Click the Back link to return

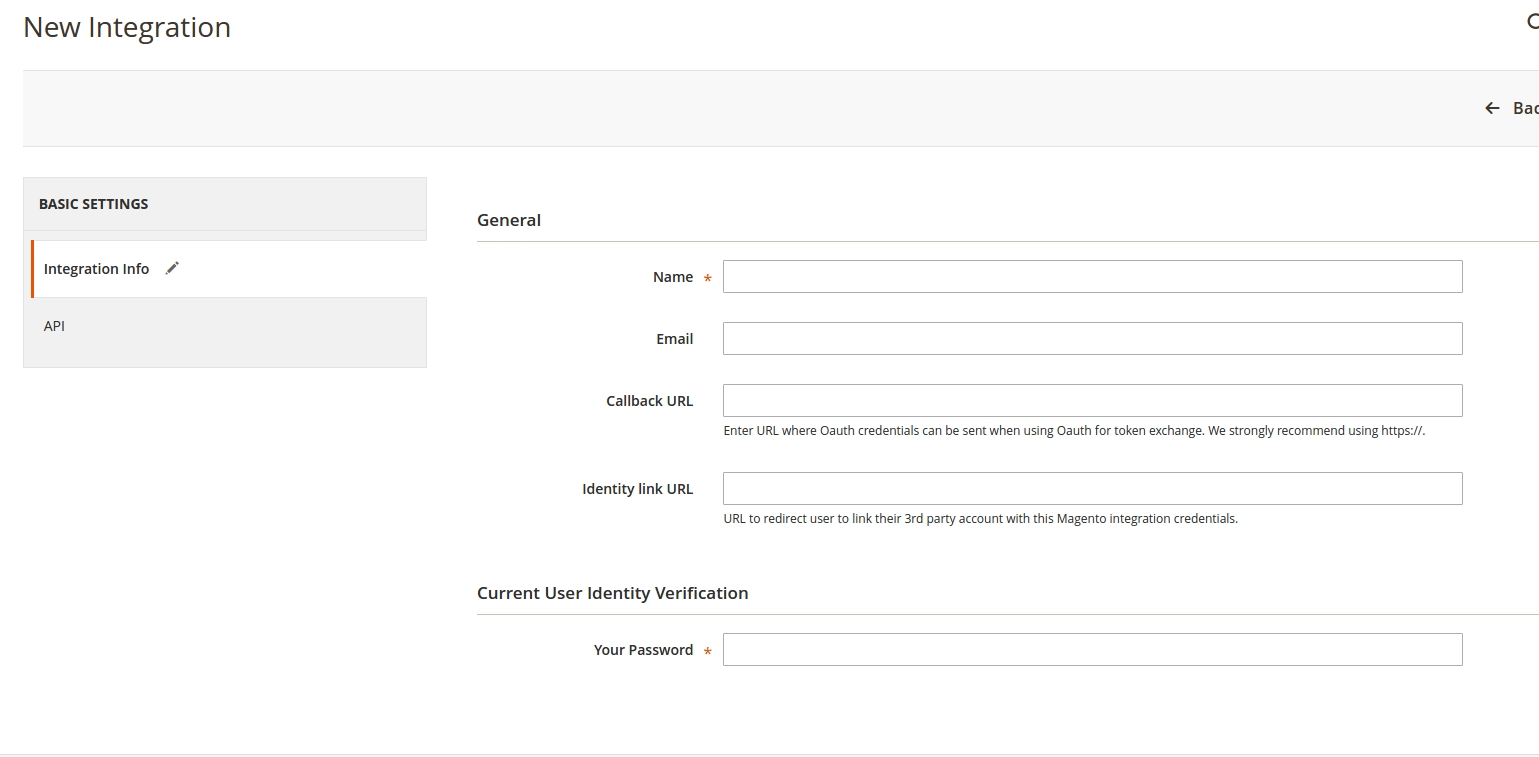click(x=1523, y=107)
